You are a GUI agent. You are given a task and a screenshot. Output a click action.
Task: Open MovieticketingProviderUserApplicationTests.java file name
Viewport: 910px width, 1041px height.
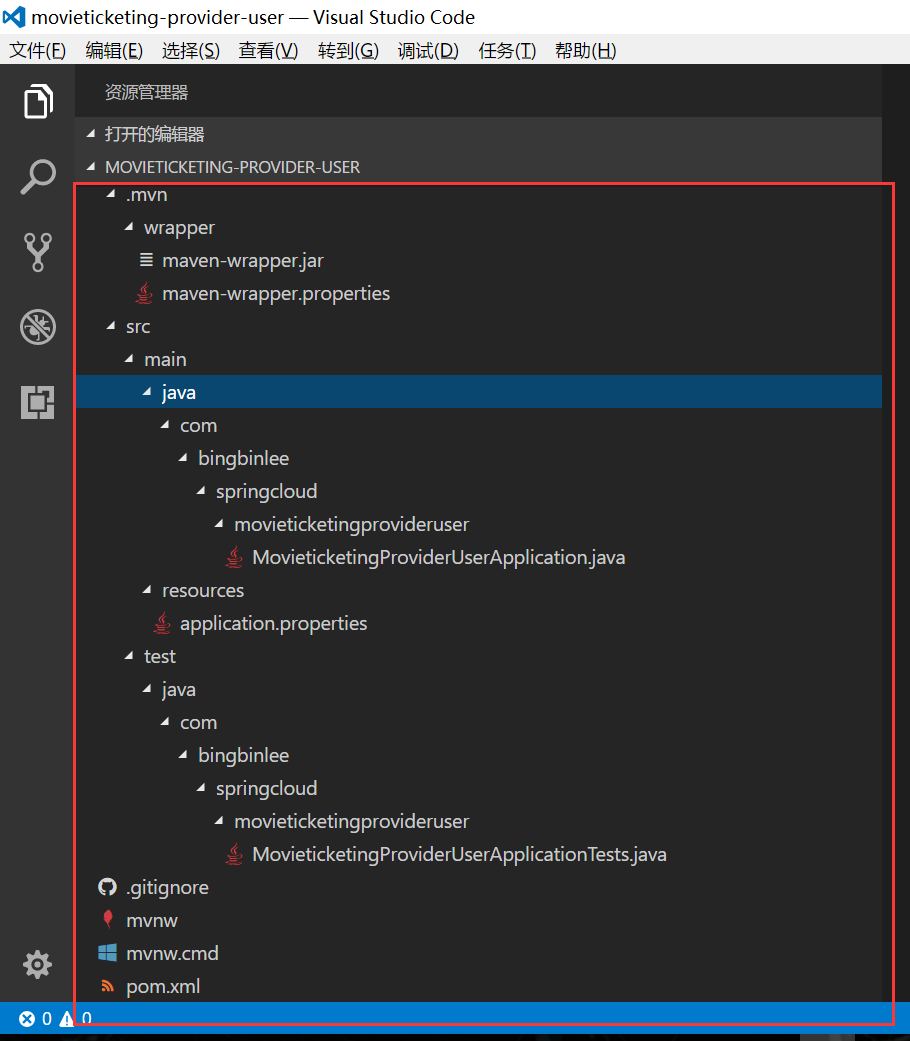[x=459, y=854]
